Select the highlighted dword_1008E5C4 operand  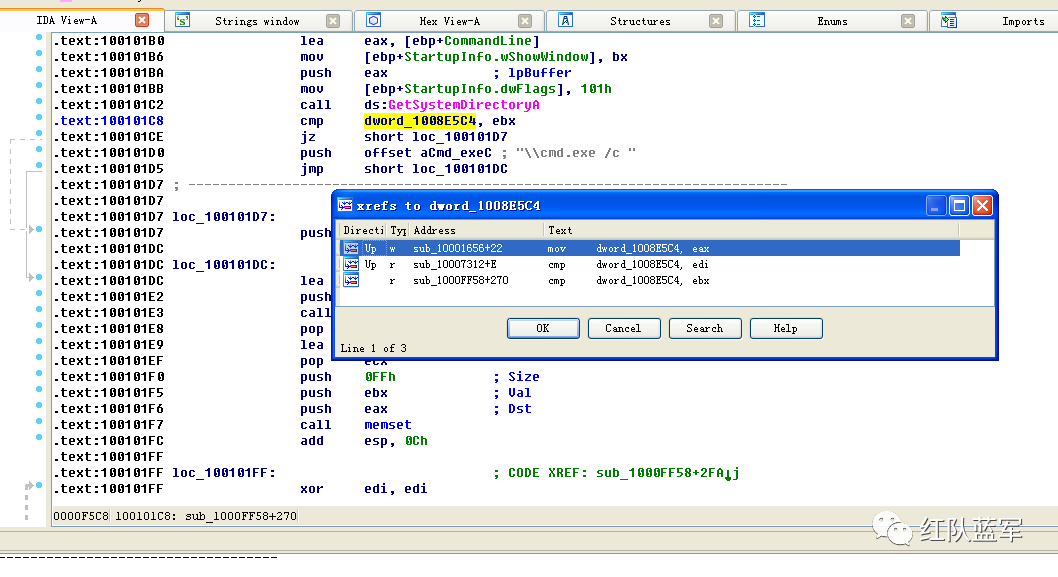(x=420, y=121)
